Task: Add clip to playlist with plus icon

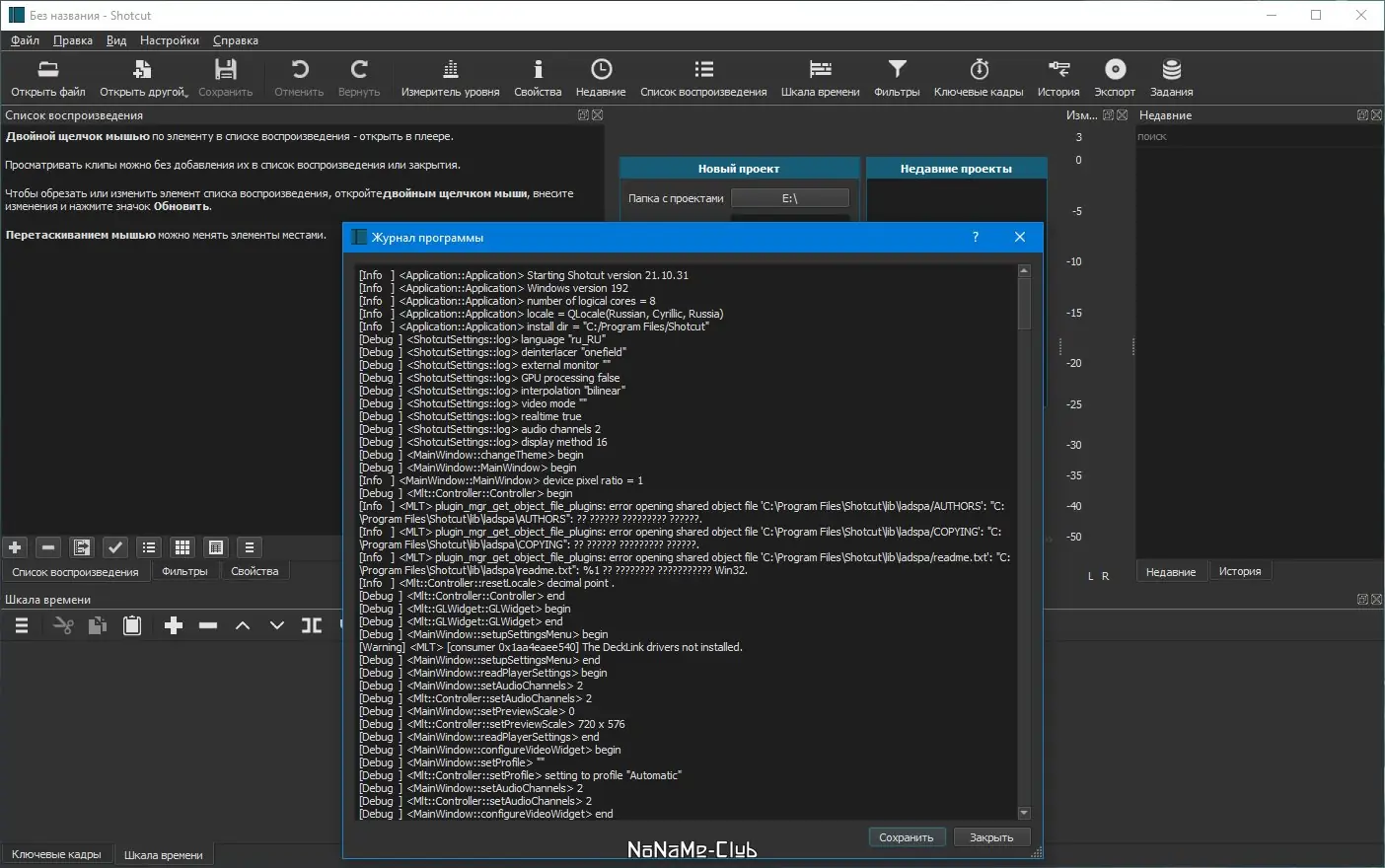Action: [x=15, y=547]
